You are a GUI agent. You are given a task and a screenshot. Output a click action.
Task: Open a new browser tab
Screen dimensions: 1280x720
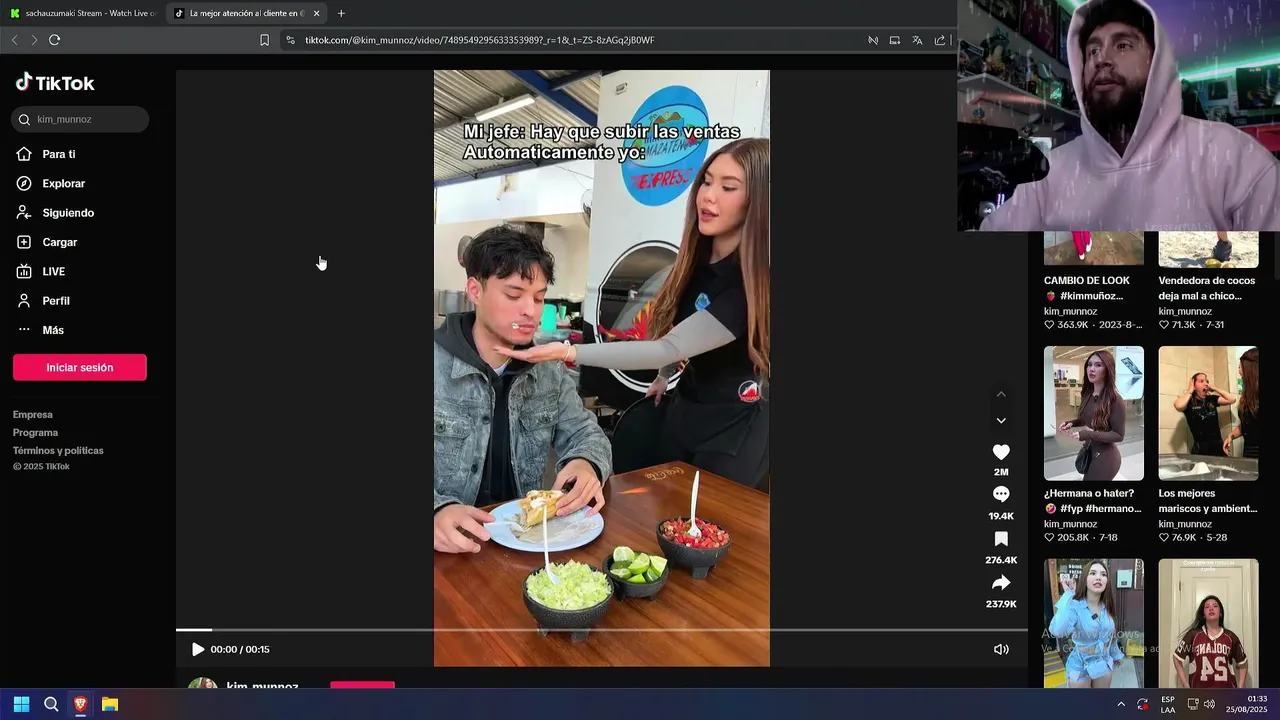(341, 13)
